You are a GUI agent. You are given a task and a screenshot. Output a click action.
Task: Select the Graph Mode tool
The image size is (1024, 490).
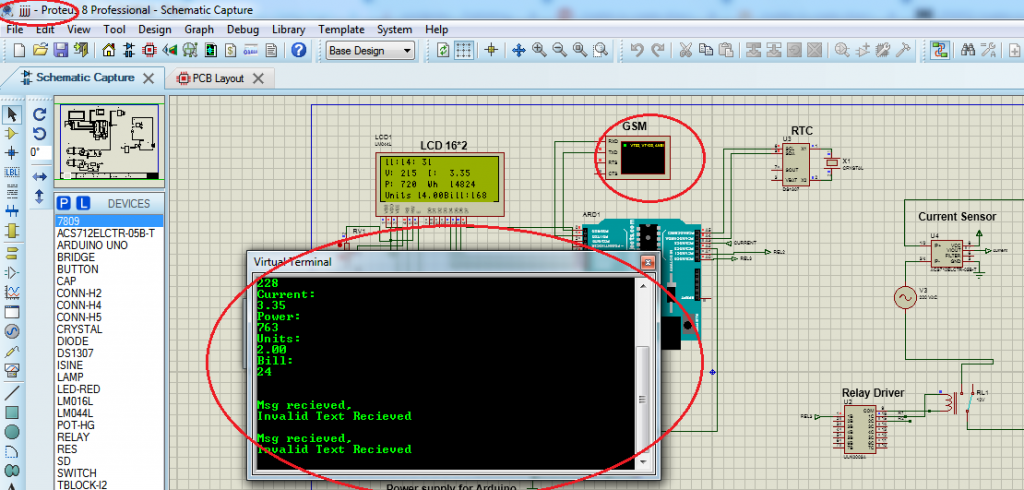click(11, 291)
